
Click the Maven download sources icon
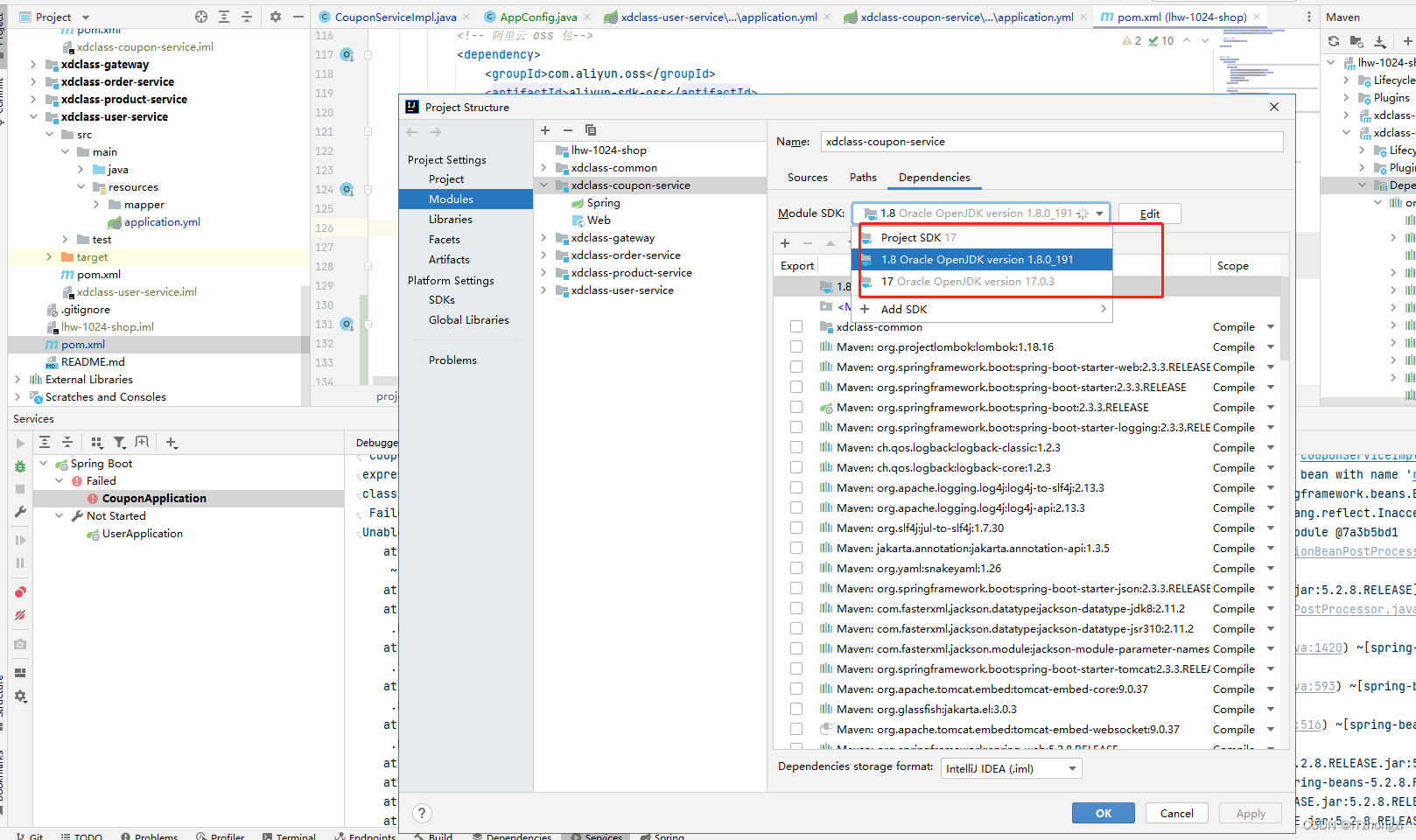pos(1380,41)
